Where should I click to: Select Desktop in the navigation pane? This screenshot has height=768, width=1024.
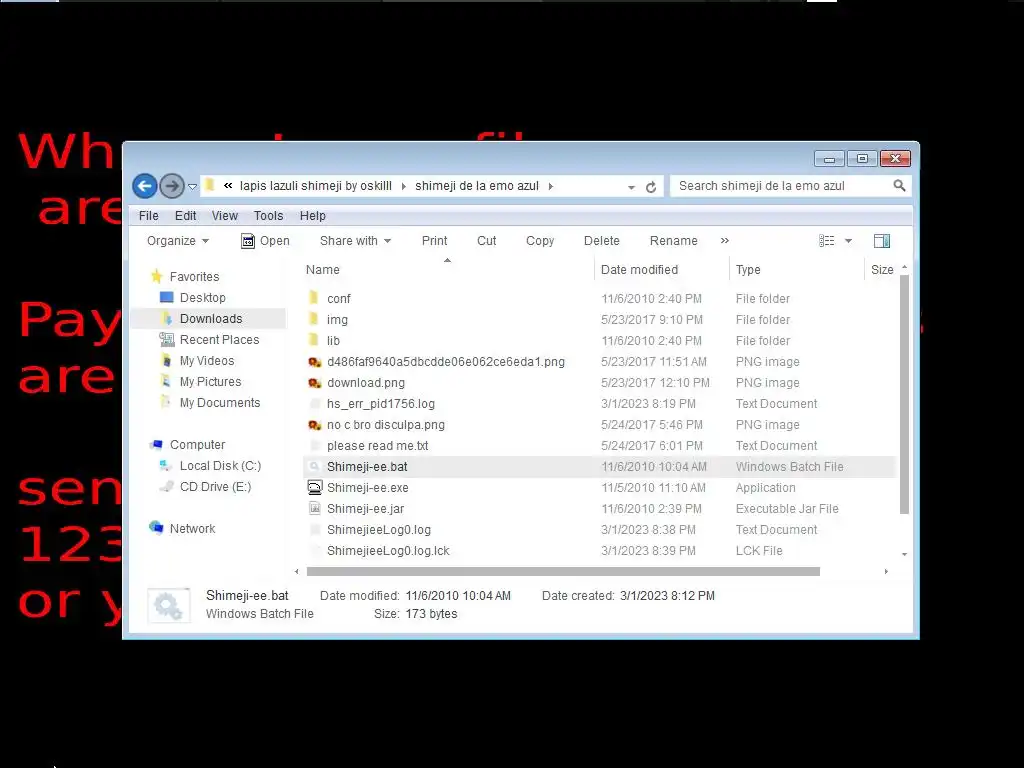(x=202, y=298)
